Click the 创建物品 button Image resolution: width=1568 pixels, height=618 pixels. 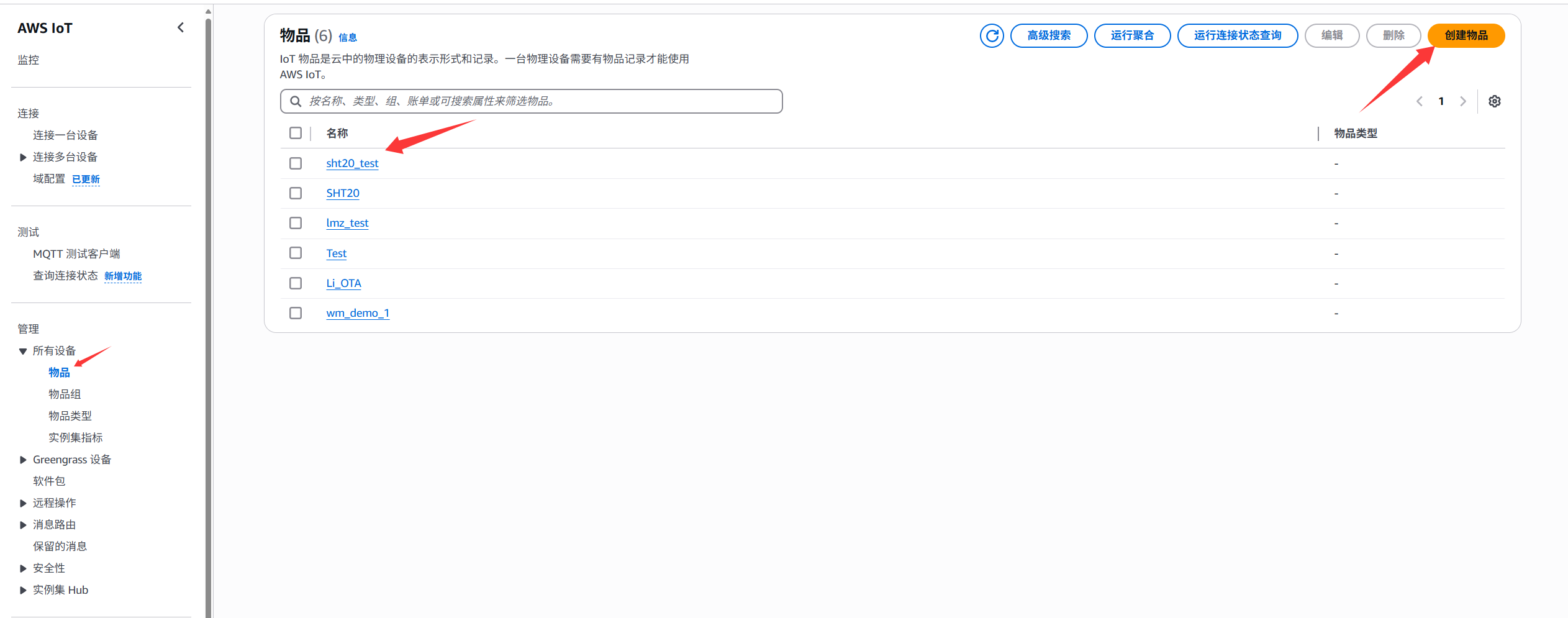pyautogui.click(x=1466, y=35)
